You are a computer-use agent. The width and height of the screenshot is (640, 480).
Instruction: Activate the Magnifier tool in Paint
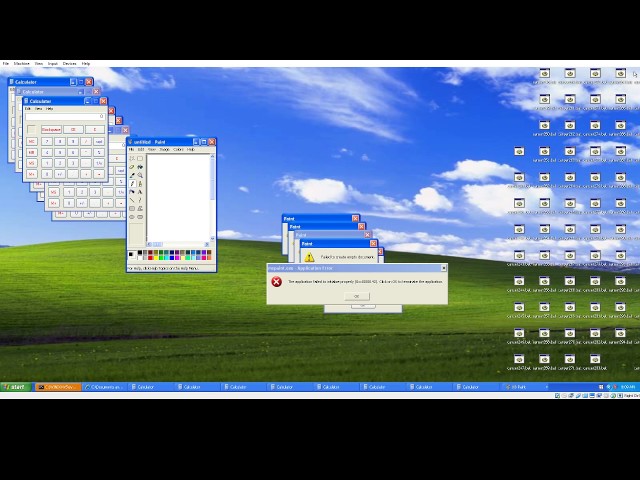click(140, 175)
